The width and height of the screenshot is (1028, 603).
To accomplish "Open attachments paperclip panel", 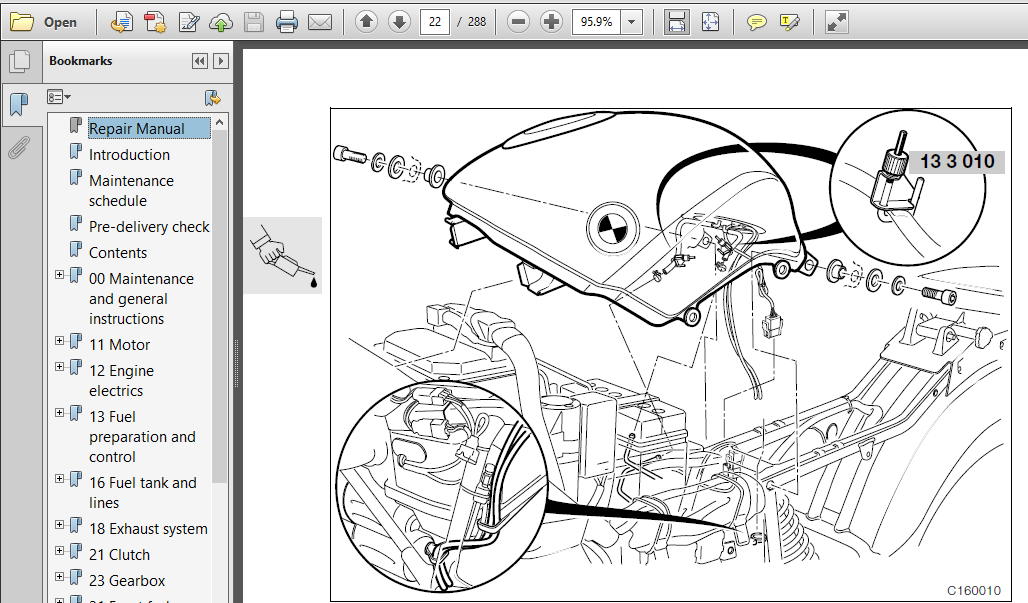I will click(20, 147).
